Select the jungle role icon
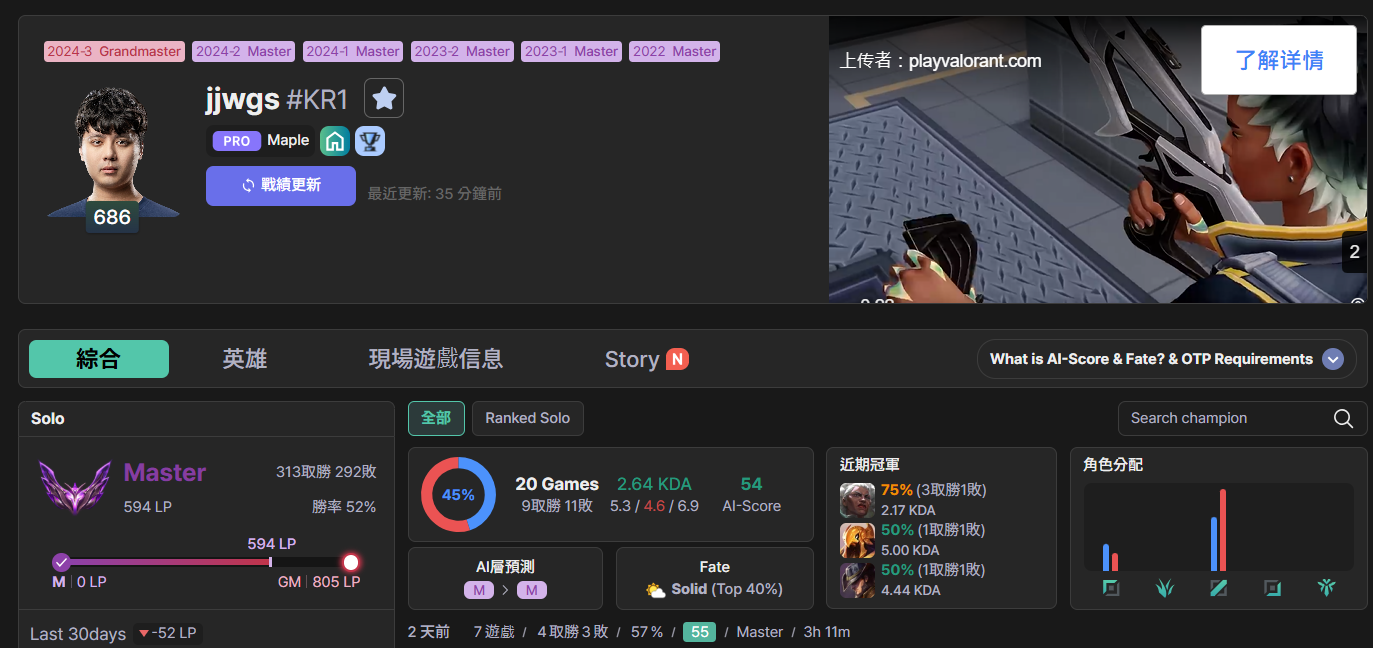The width and height of the screenshot is (1373, 648). (1165, 588)
